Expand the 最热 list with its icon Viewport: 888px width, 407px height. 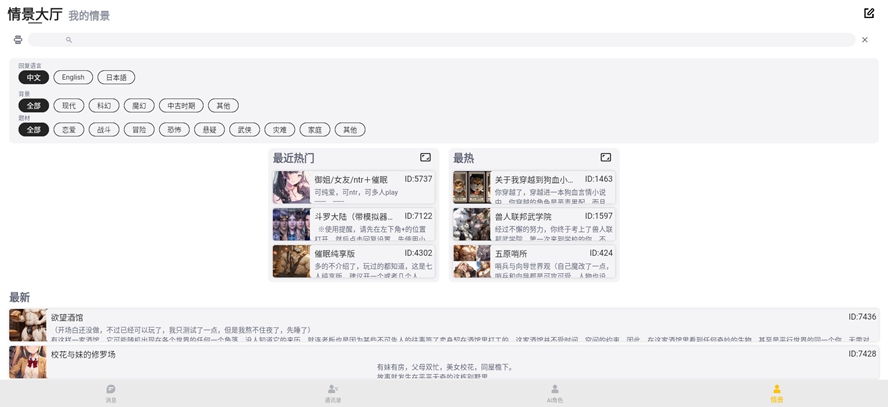click(606, 157)
